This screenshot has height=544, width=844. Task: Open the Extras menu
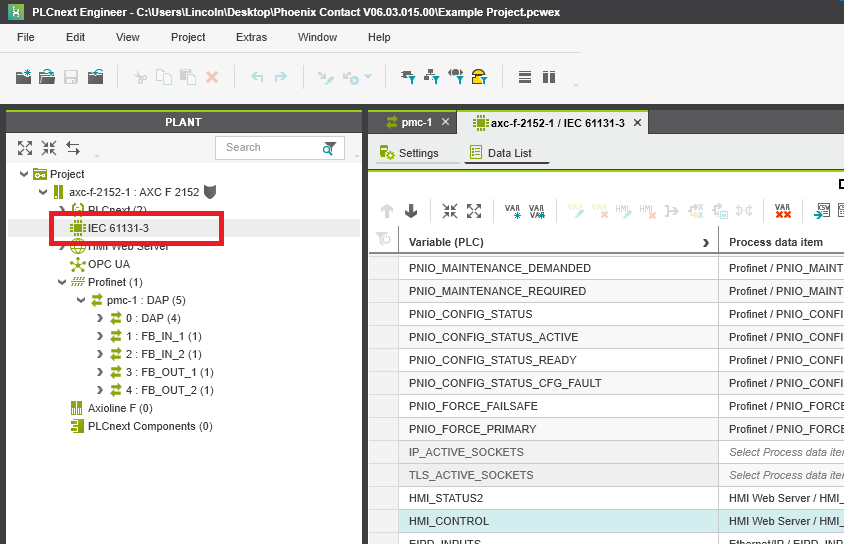pos(251,37)
